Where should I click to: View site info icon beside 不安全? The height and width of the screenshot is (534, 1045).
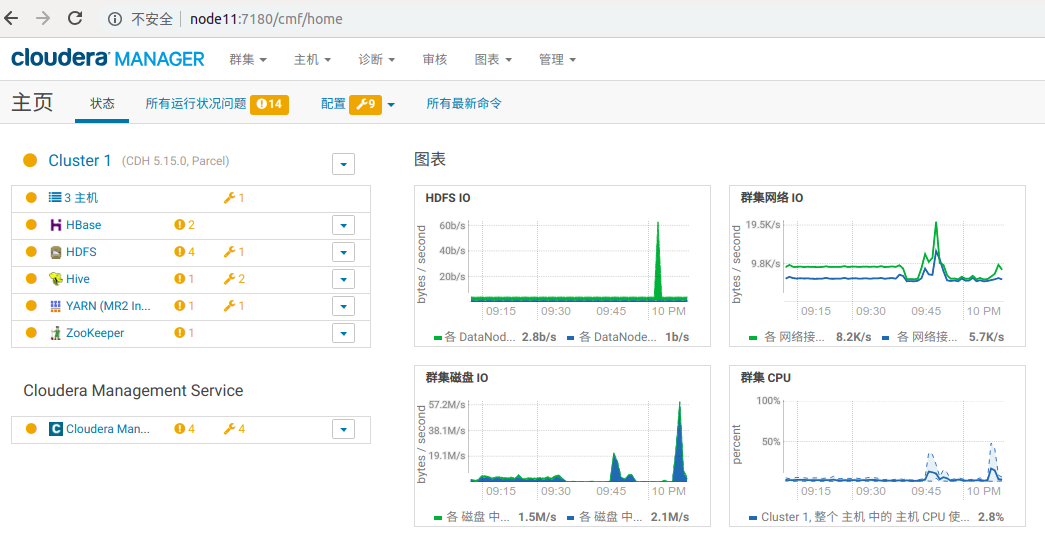coord(115,19)
